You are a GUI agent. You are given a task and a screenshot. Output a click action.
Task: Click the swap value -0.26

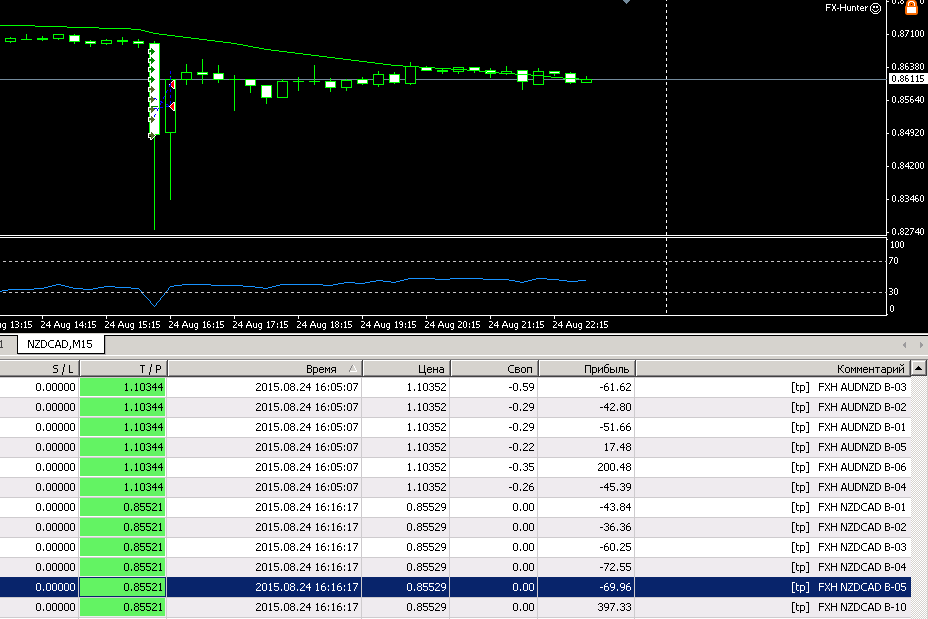click(521, 487)
